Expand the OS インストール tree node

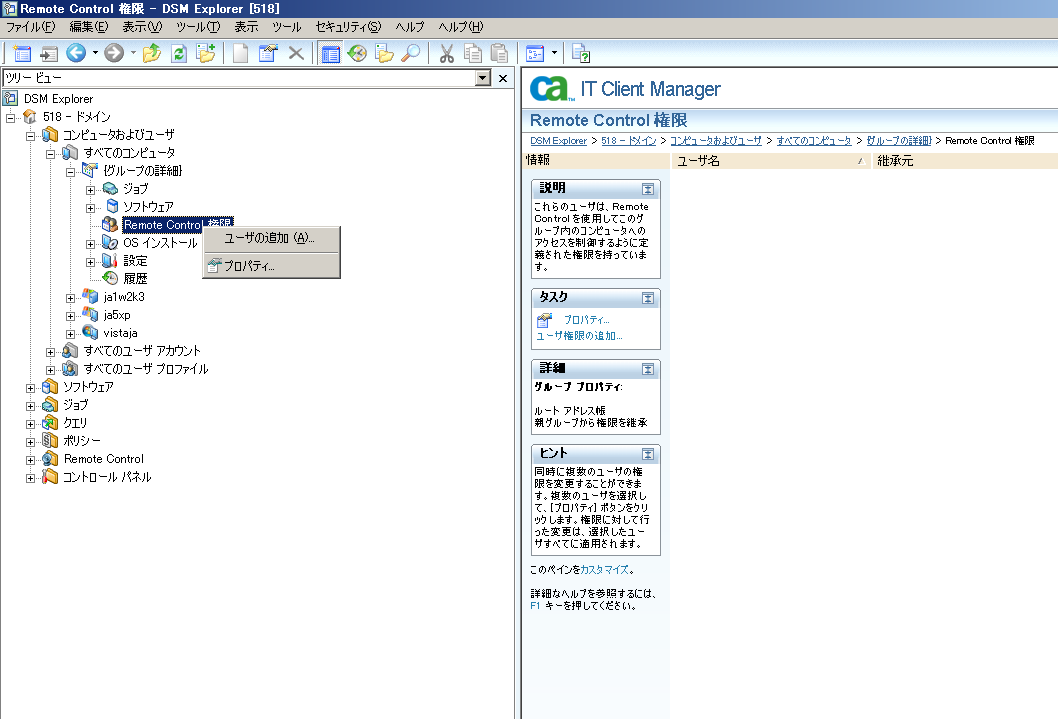tap(90, 243)
